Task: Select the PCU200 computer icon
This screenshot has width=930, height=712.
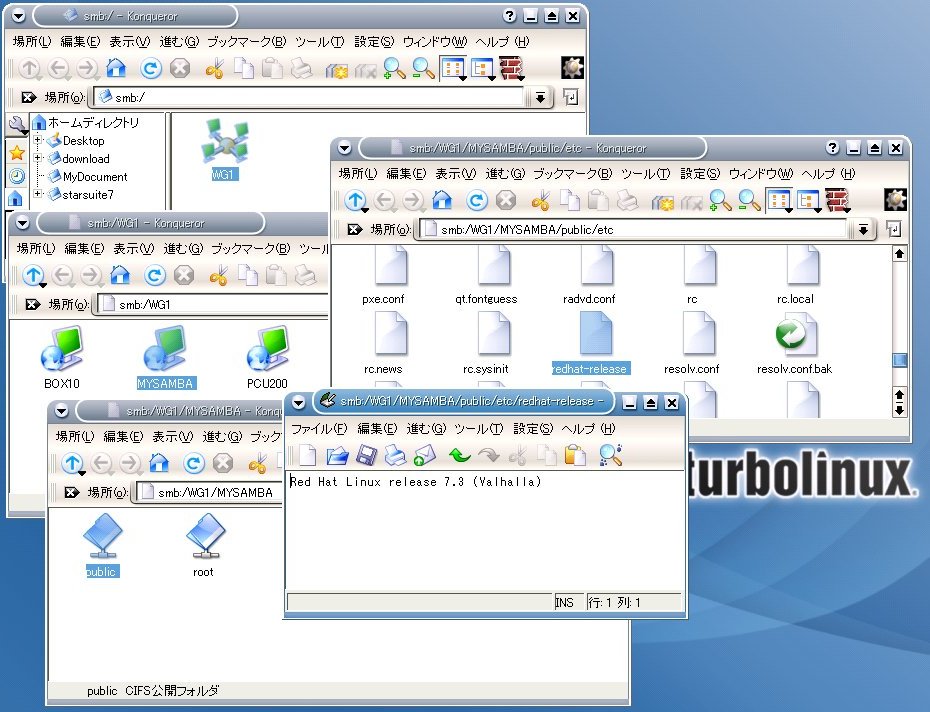Action: [x=267, y=358]
